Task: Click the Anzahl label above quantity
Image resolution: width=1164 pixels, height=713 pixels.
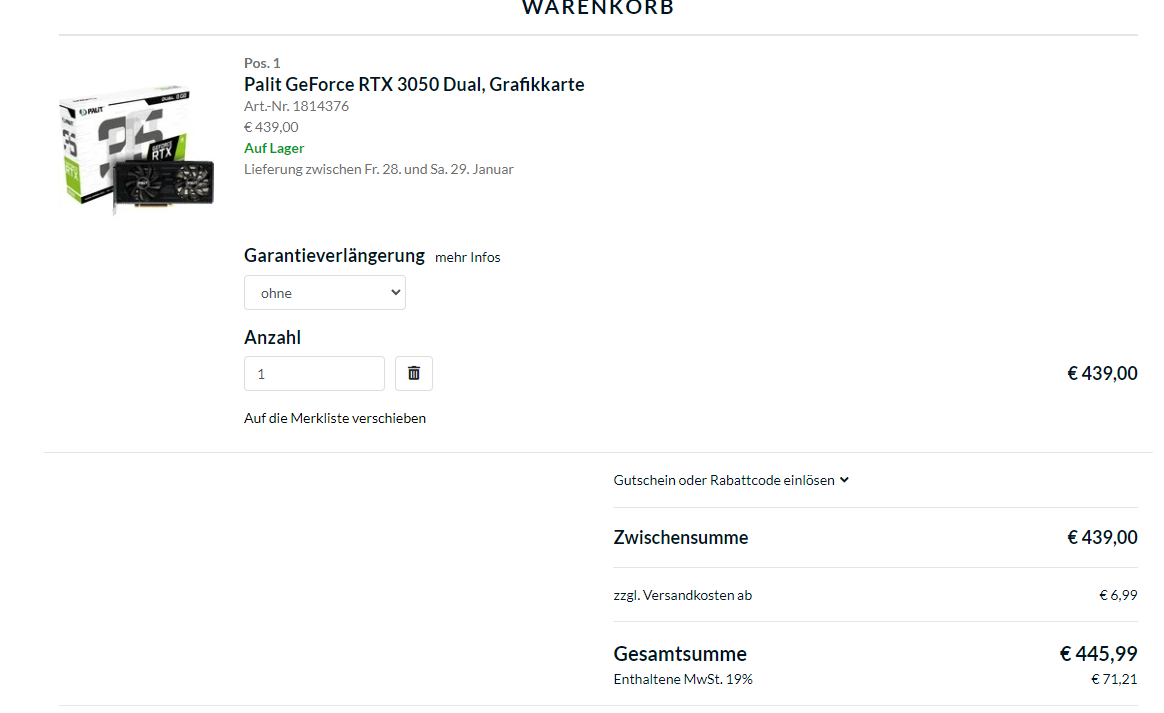Action: point(272,337)
